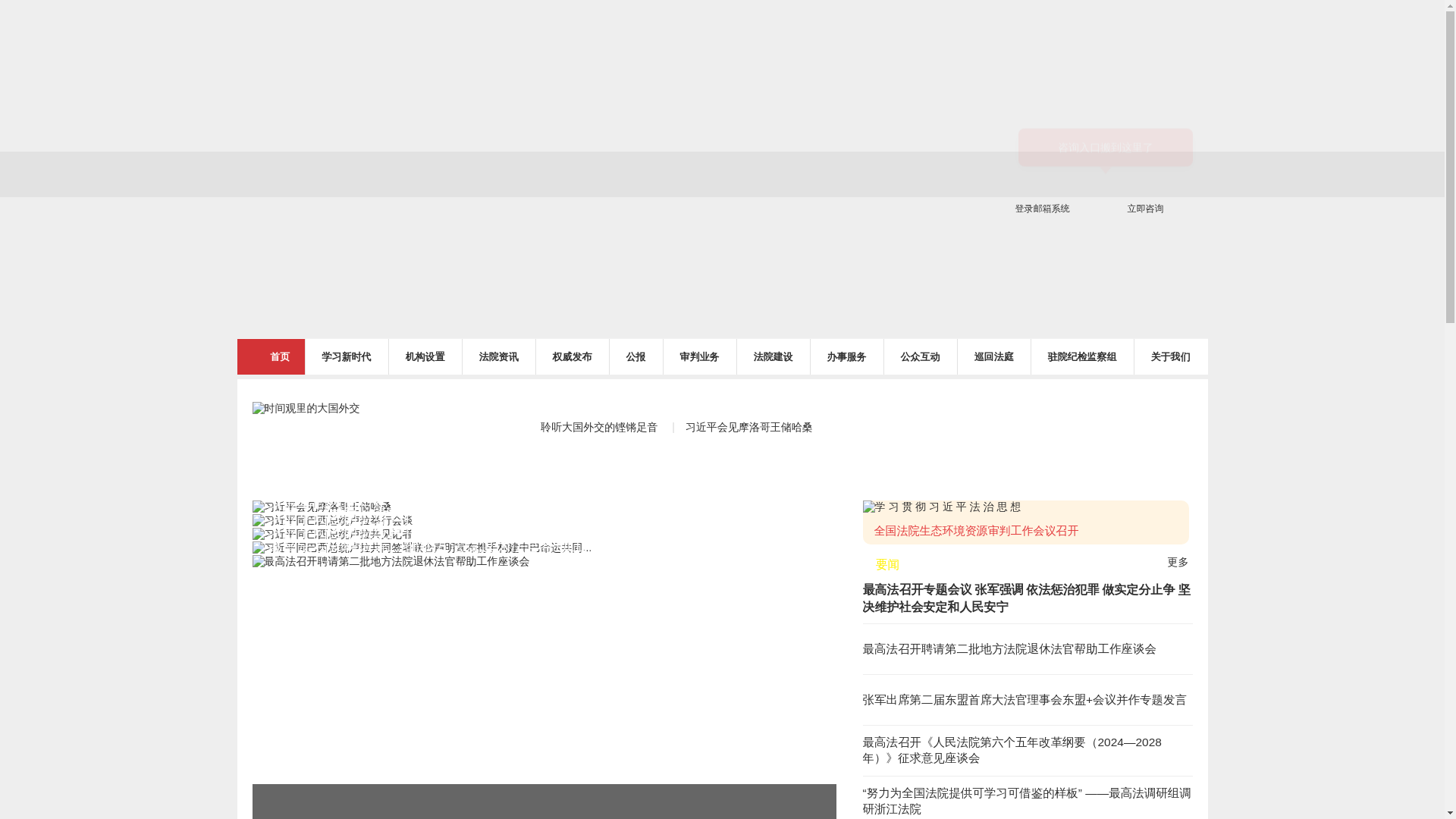Click the 习近平会见摩洛哥王储哈桑 slideshow image
Image resolution: width=1456 pixels, height=819 pixels.
tap(322, 507)
